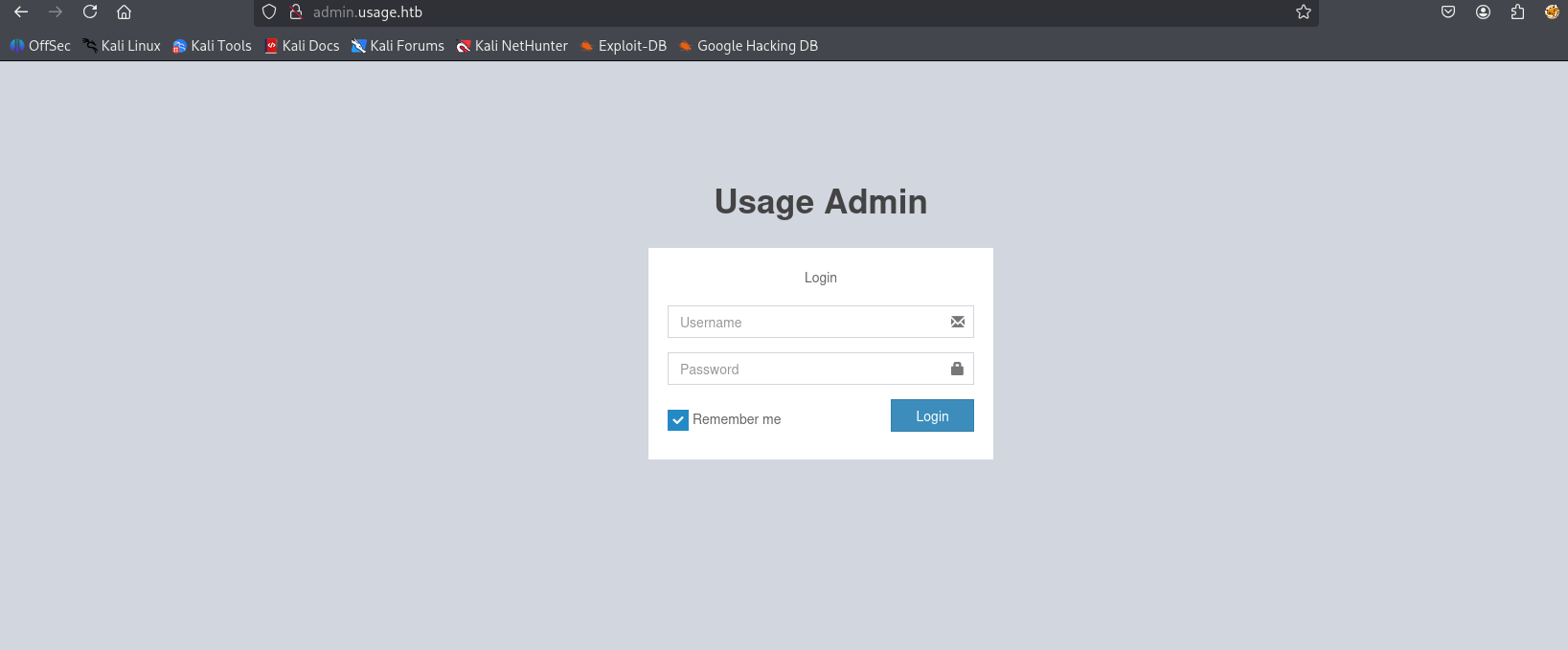Click the admin.usage.htb address bar
Screen dimensions: 1568x650
[785, 12]
